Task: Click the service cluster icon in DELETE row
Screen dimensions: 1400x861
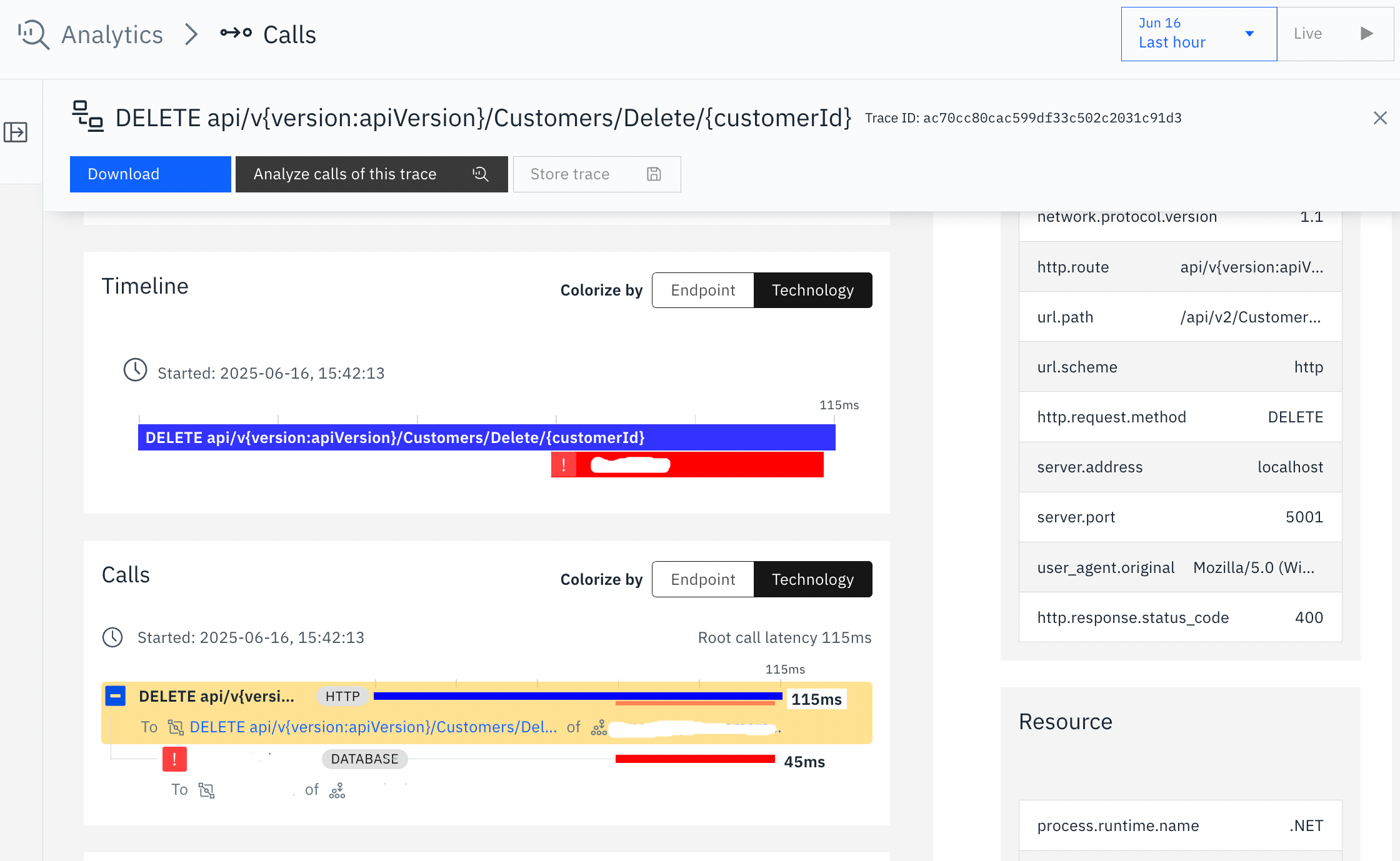Action: click(x=599, y=727)
